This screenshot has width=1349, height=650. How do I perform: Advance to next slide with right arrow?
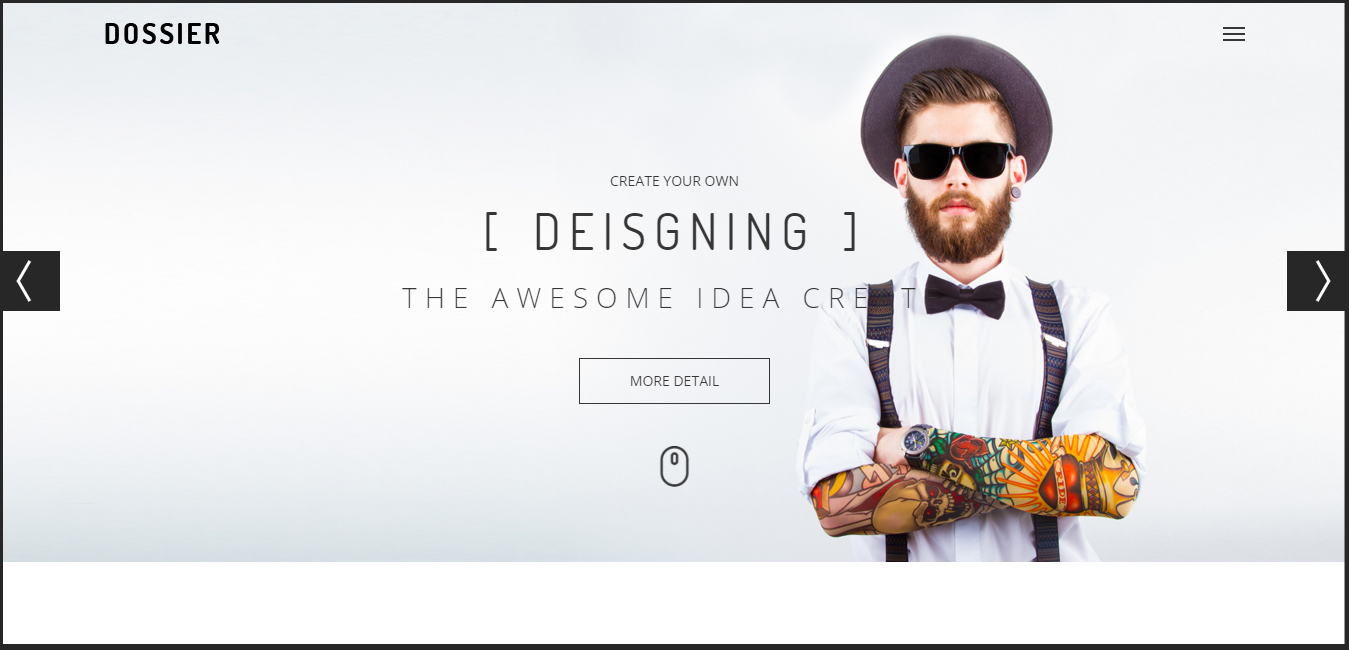click(x=1316, y=281)
